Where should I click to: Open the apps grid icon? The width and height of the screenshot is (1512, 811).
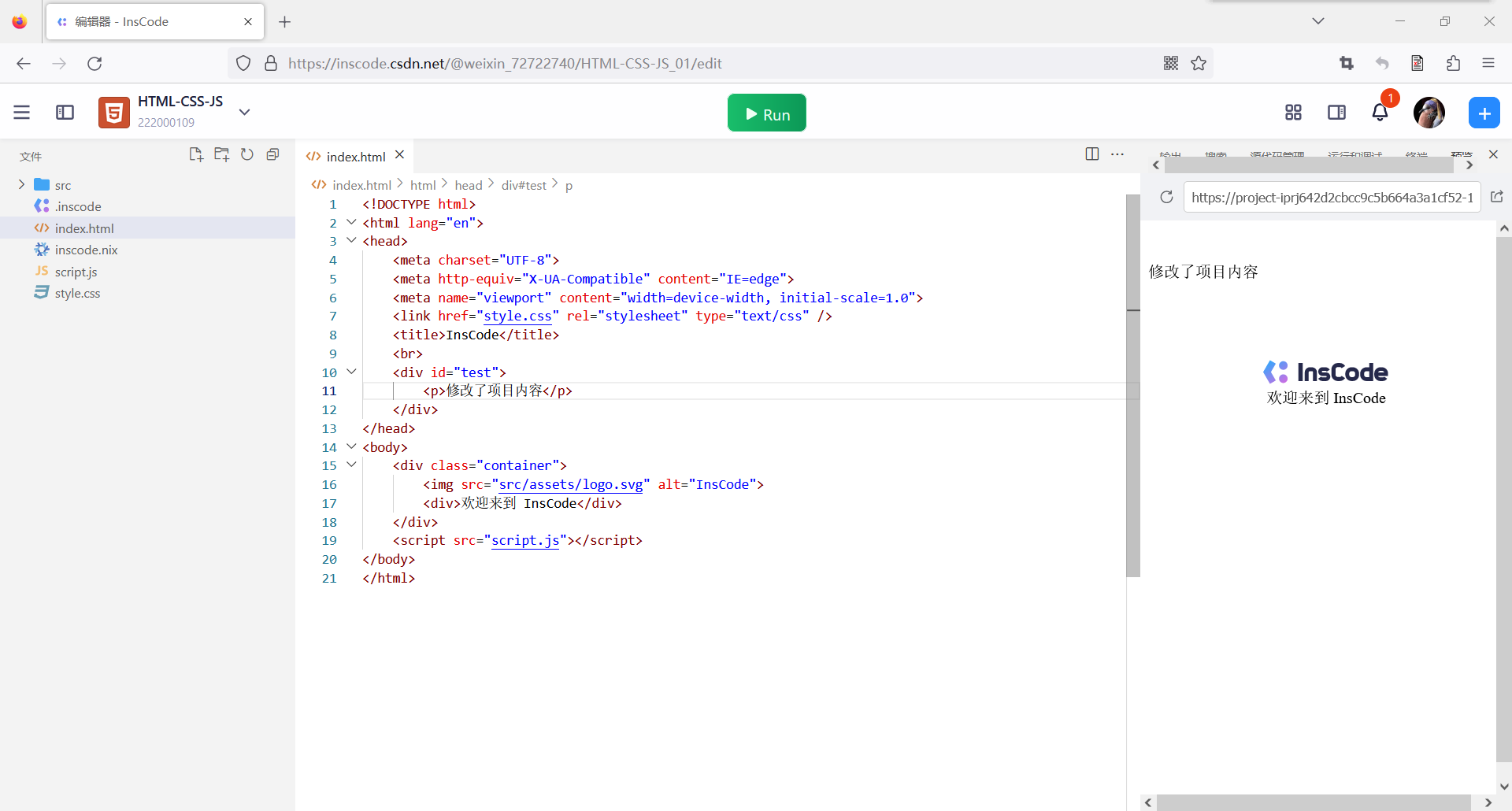pyautogui.click(x=1293, y=113)
